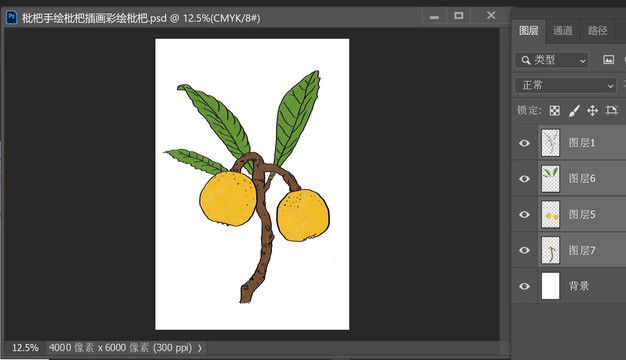This screenshot has height=360, width=626.
Task: Open the 类型 layer filter dropdown
Action: pos(551,60)
